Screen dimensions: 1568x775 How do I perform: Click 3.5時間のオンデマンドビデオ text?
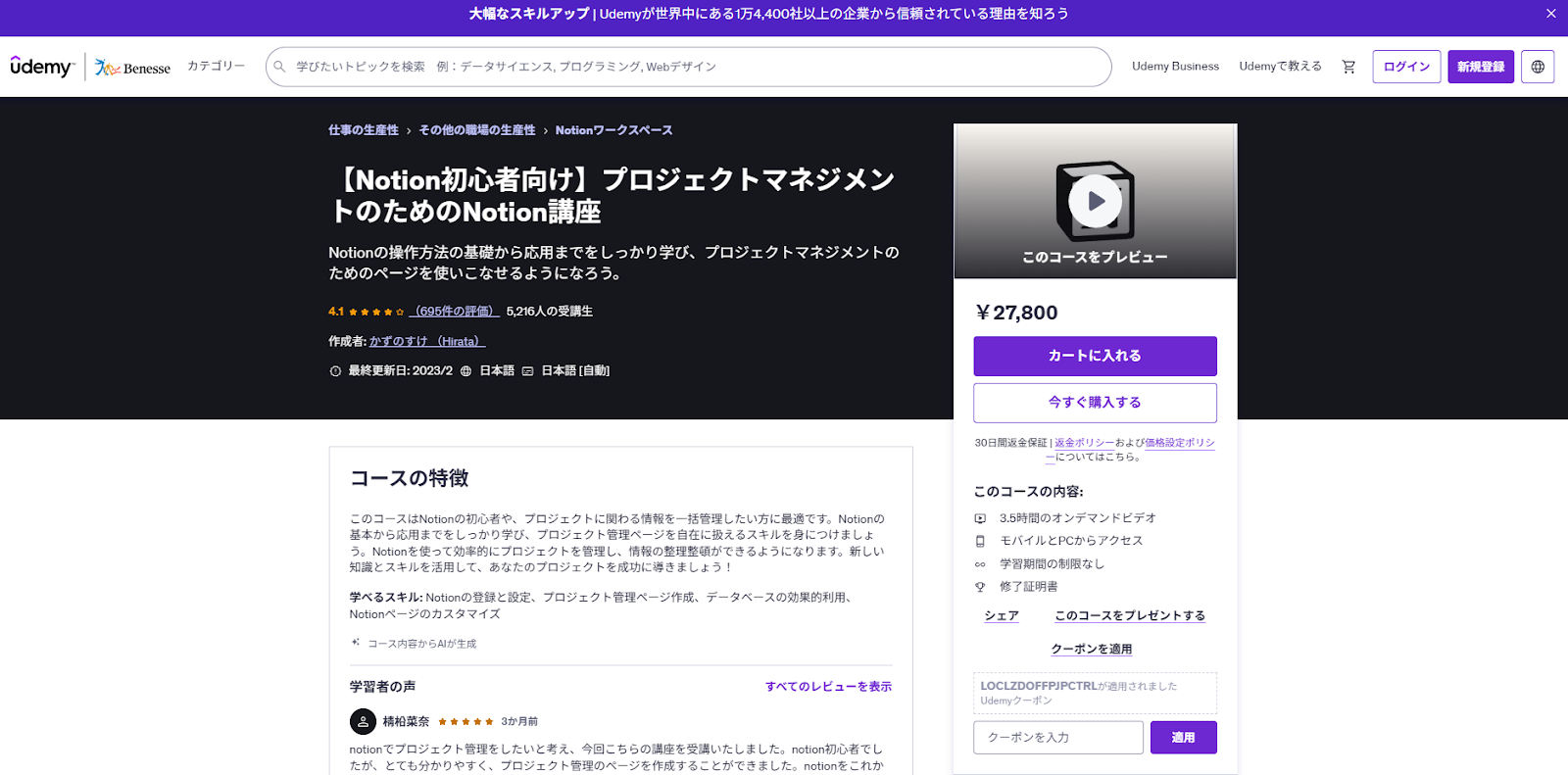[x=1078, y=518]
